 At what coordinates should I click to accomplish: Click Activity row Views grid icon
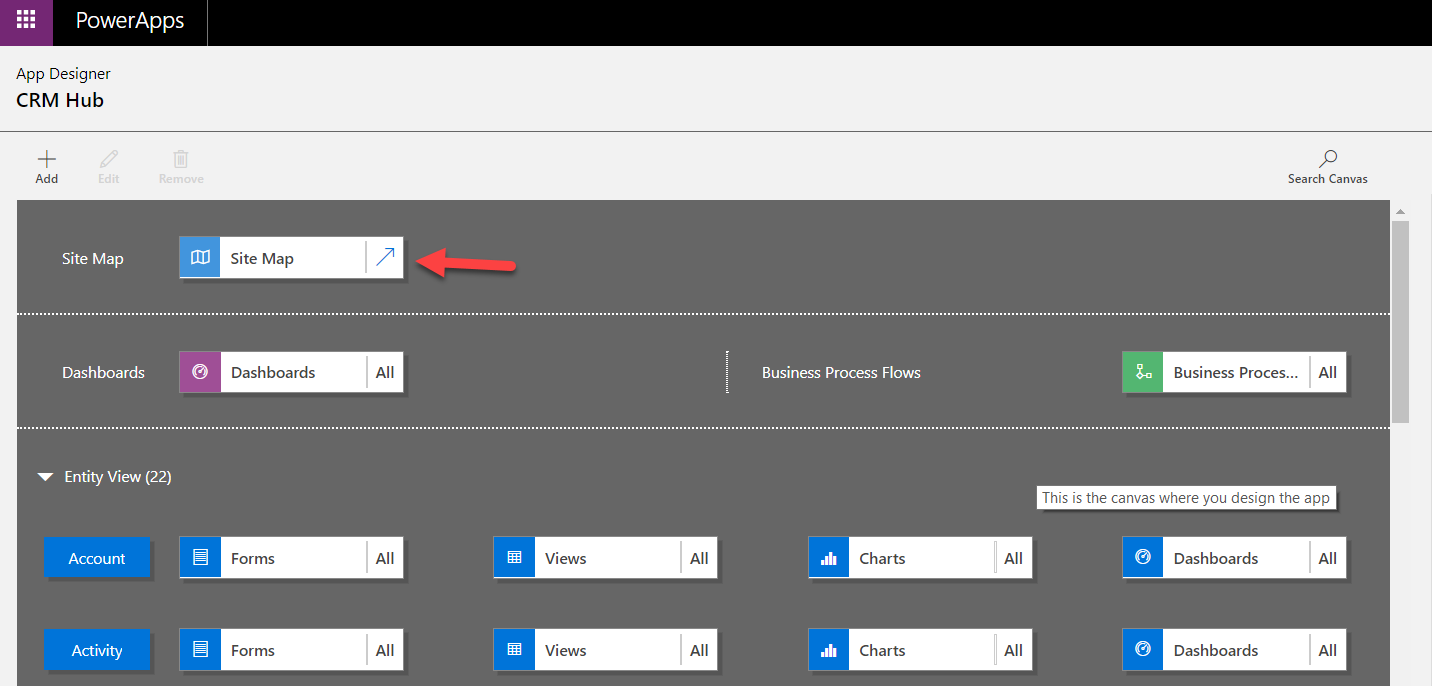coord(514,650)
